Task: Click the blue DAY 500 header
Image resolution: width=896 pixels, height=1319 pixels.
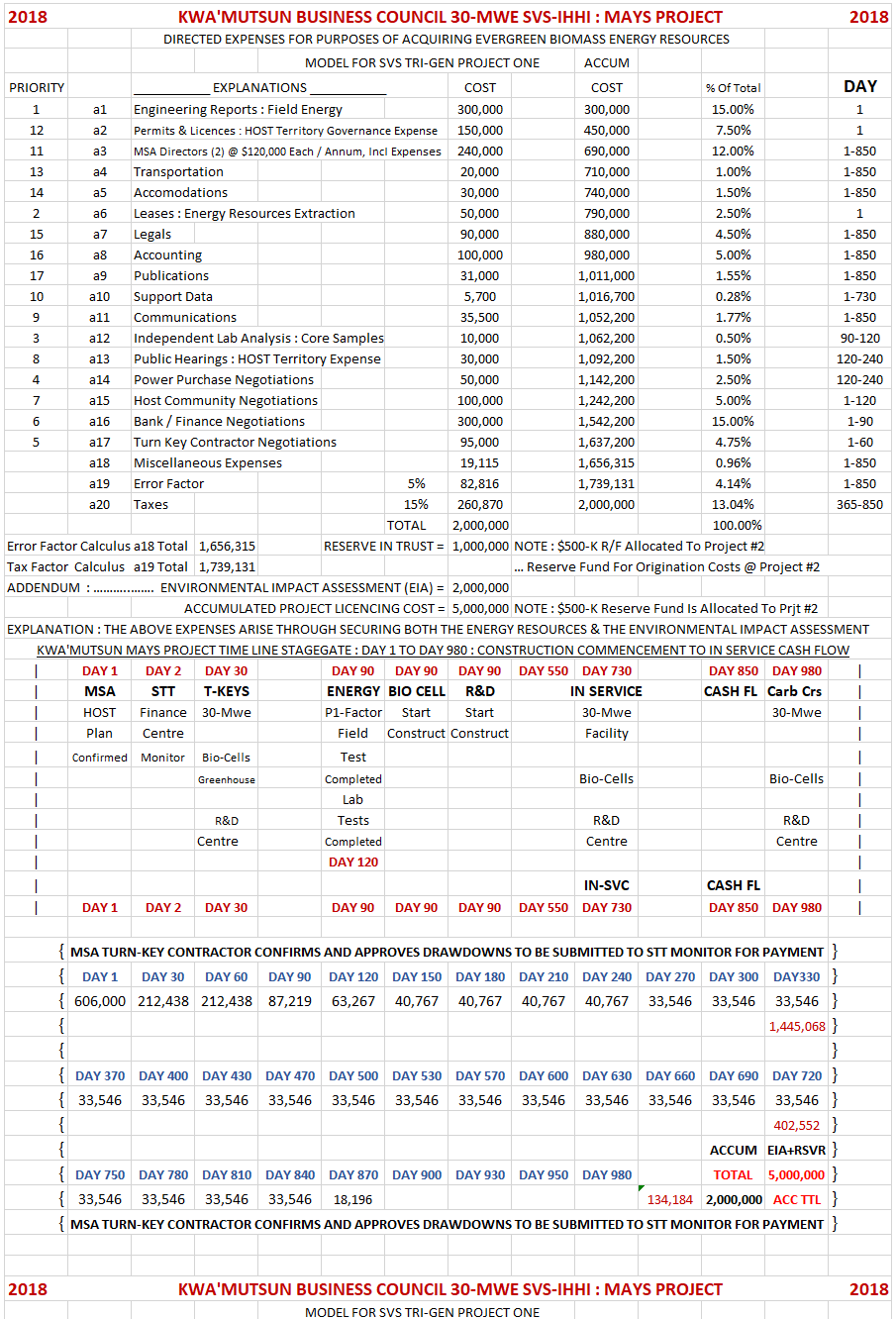Action: point(353,1075)
